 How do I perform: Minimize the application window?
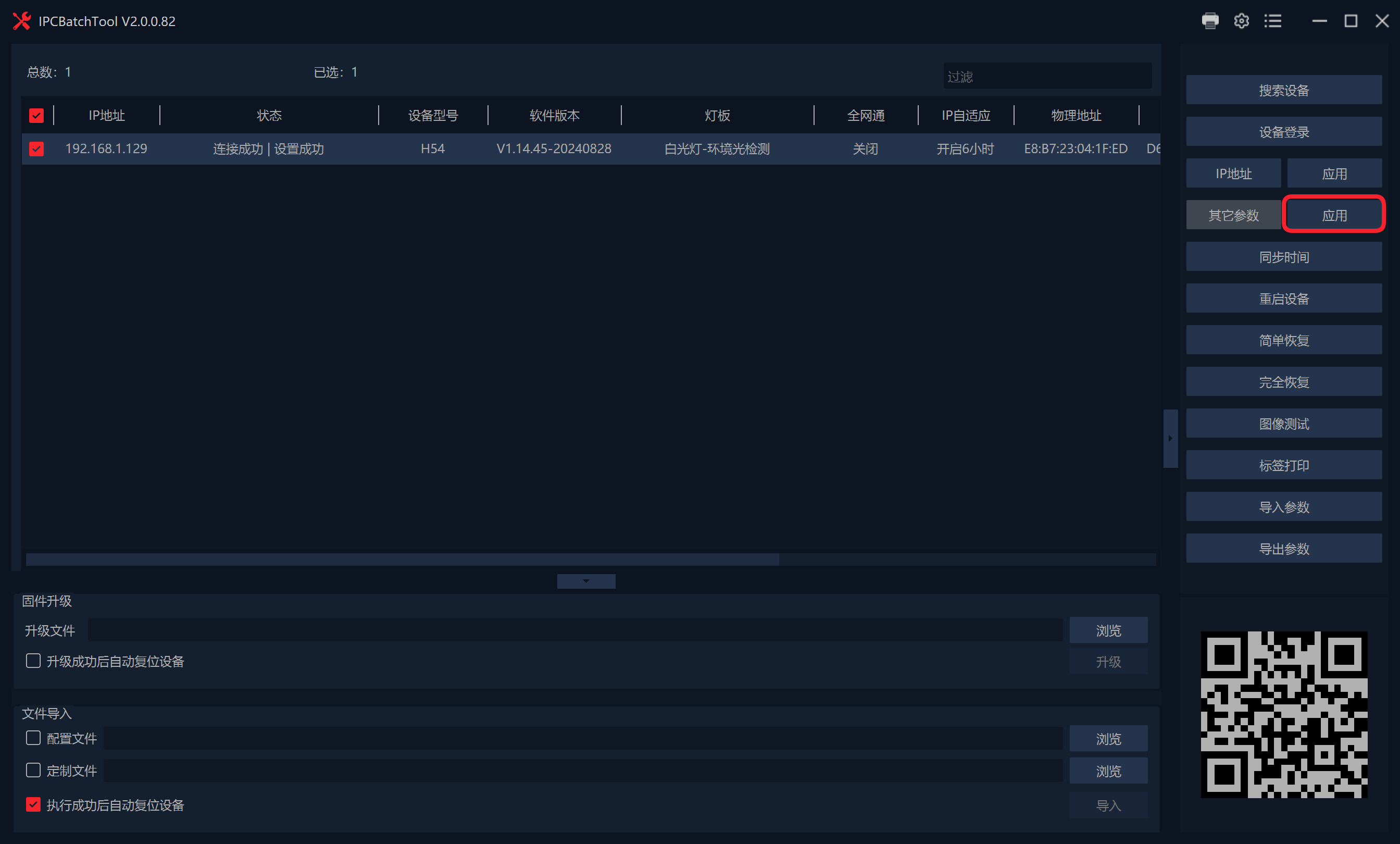pyautogui.click(x=1319, y=21)
